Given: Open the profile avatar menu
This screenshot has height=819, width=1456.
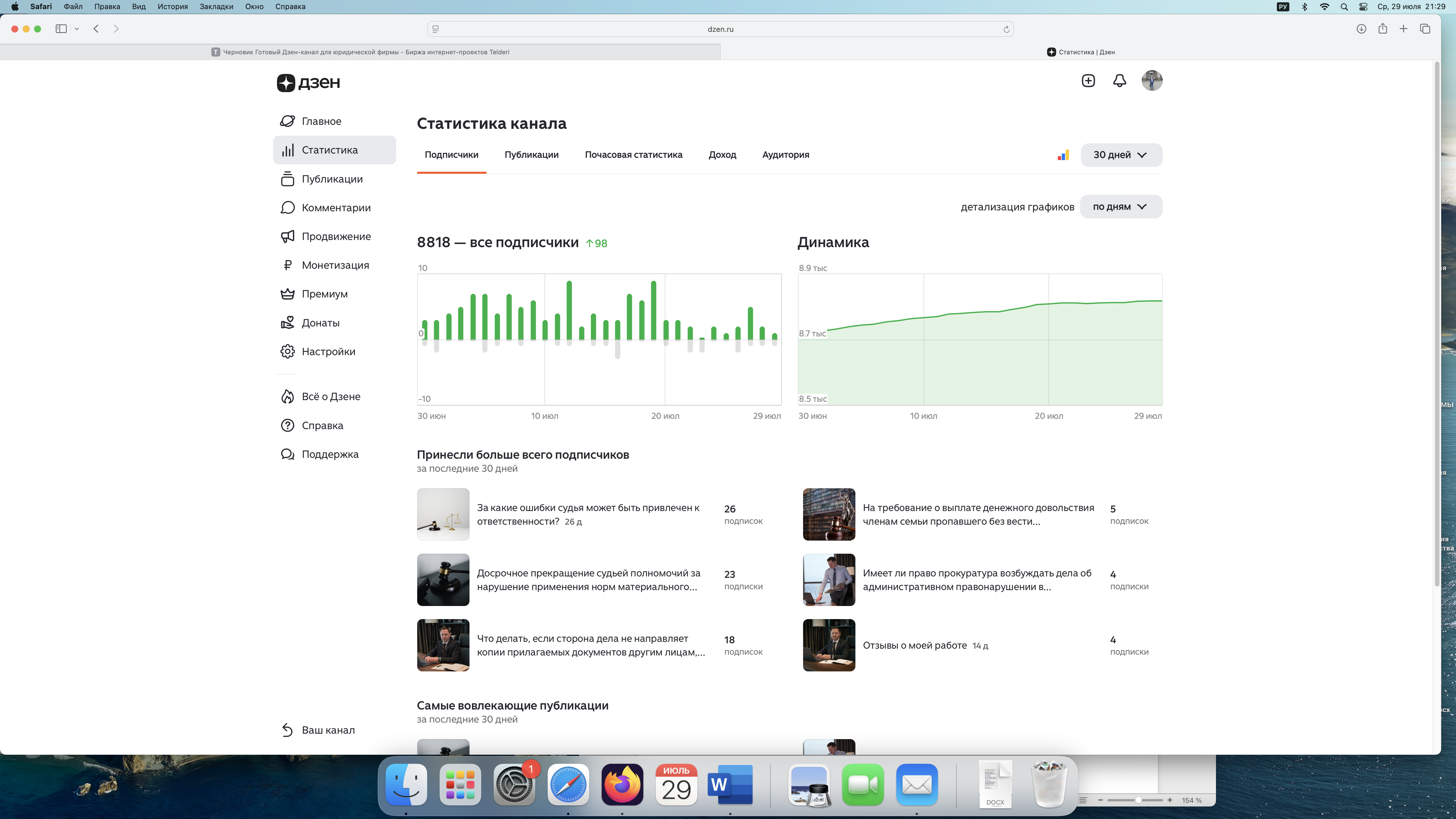Looking at the screenshot, I should pyautogui.click(x=1152, y=81).
